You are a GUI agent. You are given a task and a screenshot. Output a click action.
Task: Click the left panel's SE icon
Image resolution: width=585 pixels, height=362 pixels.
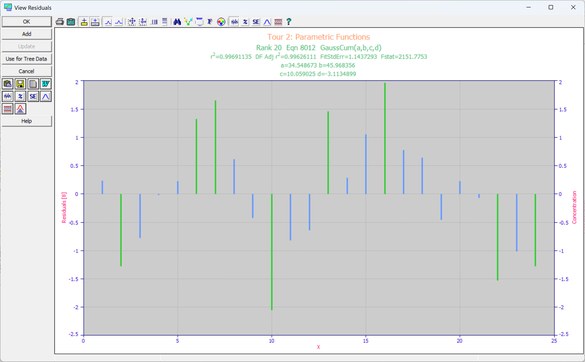[x=33, y=96]
